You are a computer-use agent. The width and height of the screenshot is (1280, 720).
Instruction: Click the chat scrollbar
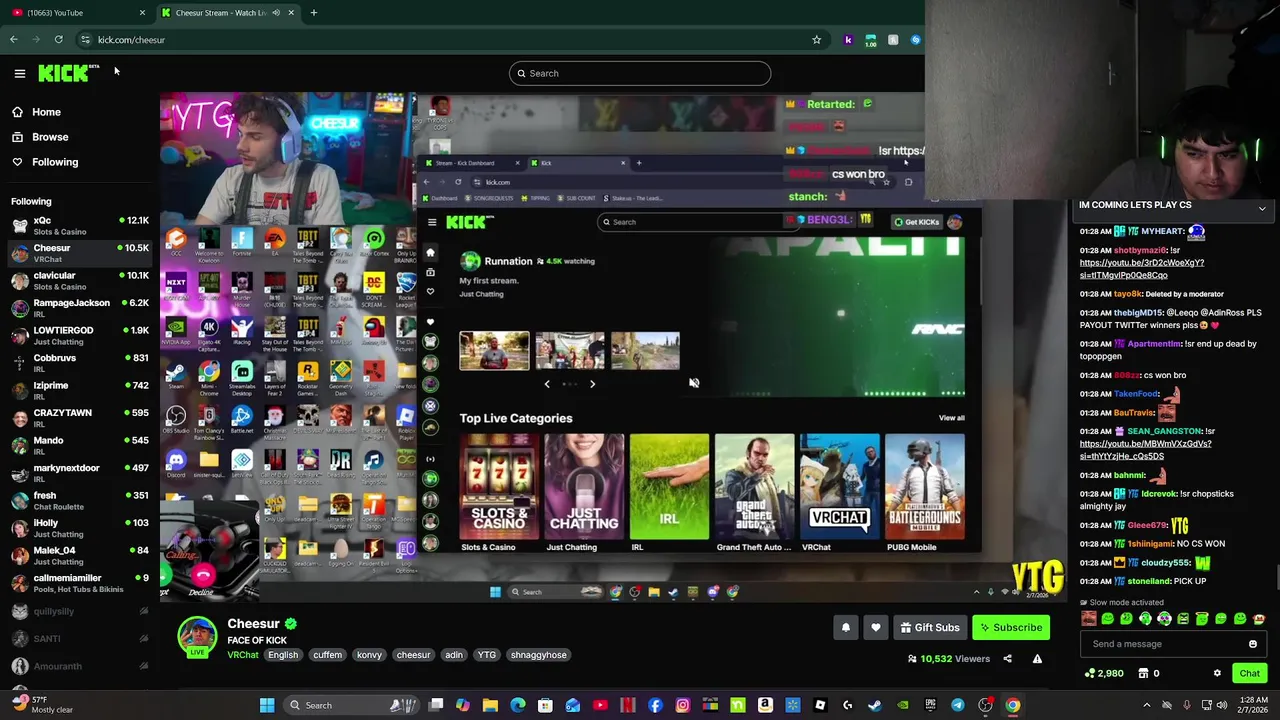(1276, 578)
